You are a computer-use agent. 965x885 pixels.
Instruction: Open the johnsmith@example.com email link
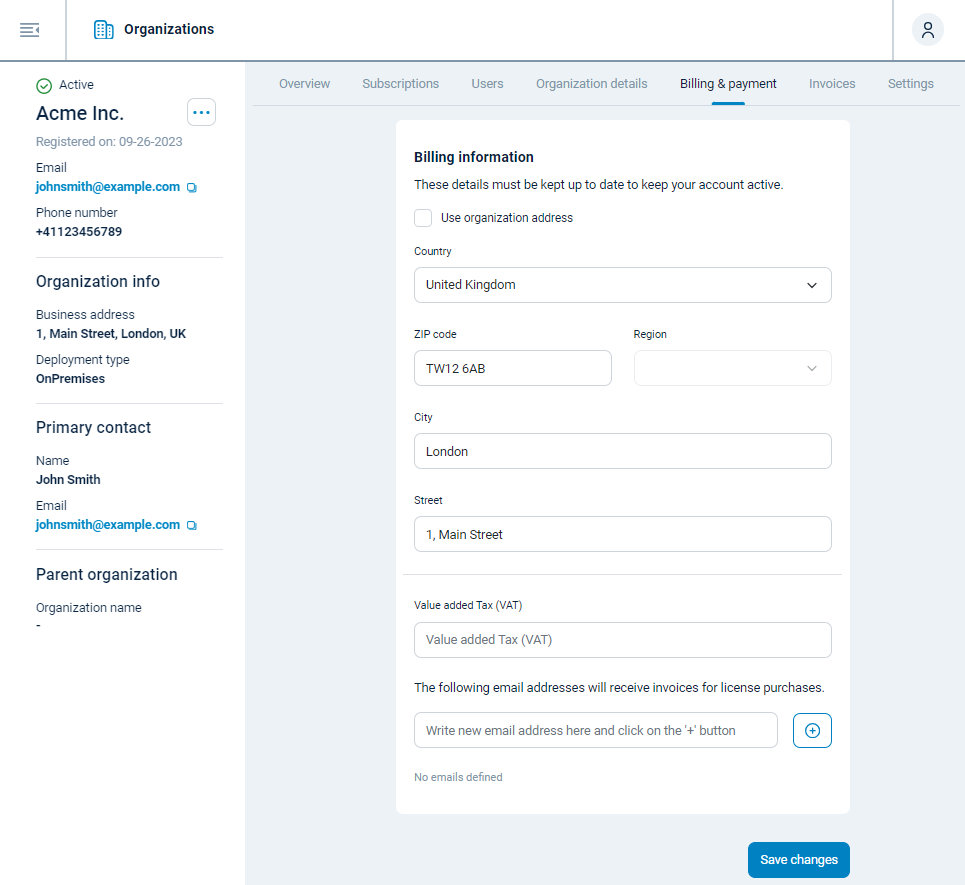click(x=110, y=186)
